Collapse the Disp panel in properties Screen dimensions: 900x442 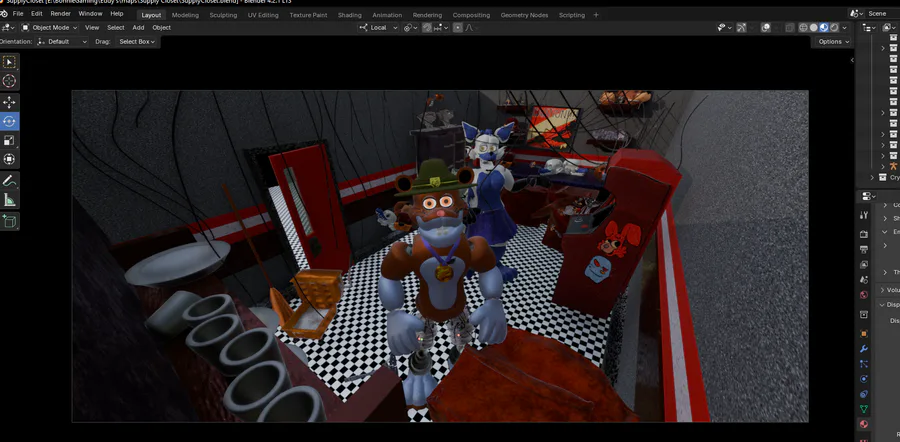click(882, 305)
